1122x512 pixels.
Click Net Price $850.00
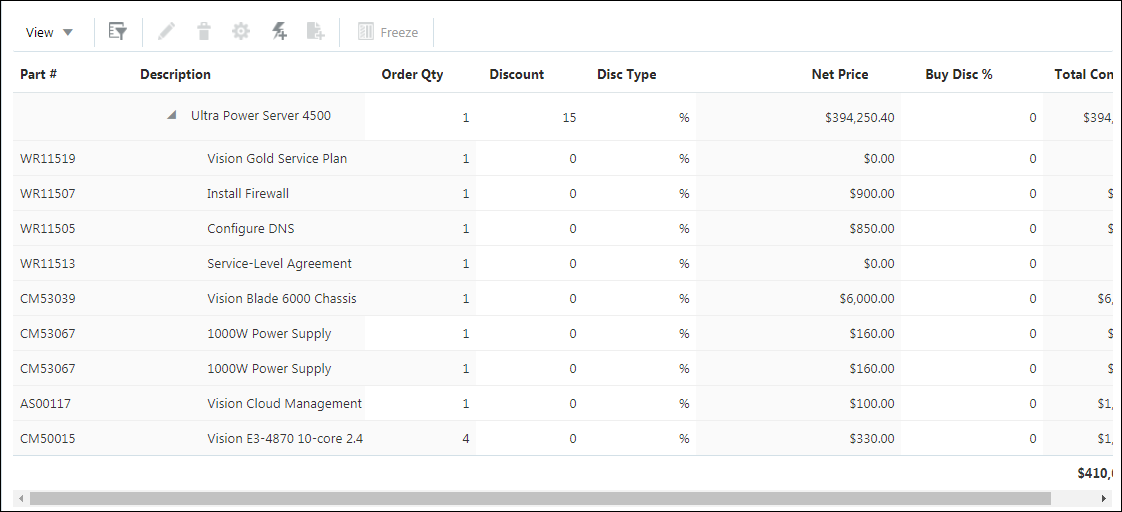872,229
